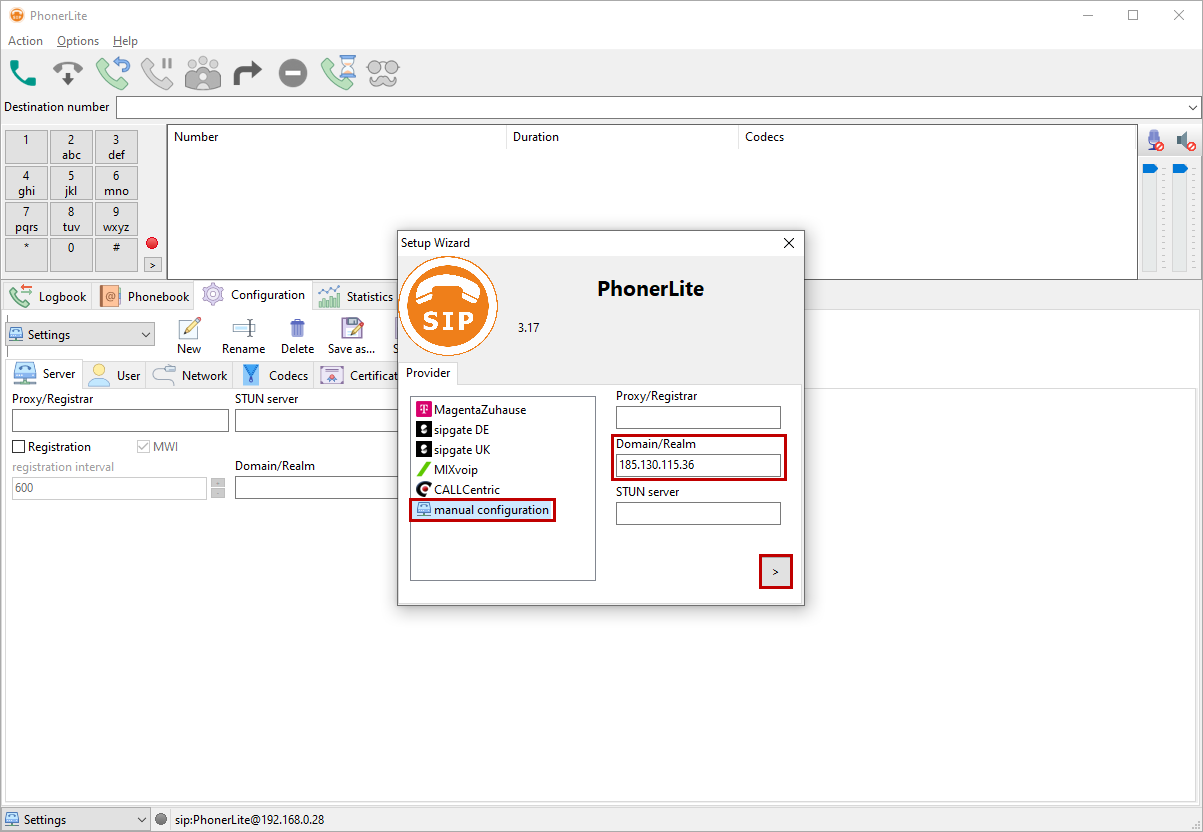The image size is (1203, 832).
Task: Switch to the Phonebook tab
Action: (x=146, y=296)
